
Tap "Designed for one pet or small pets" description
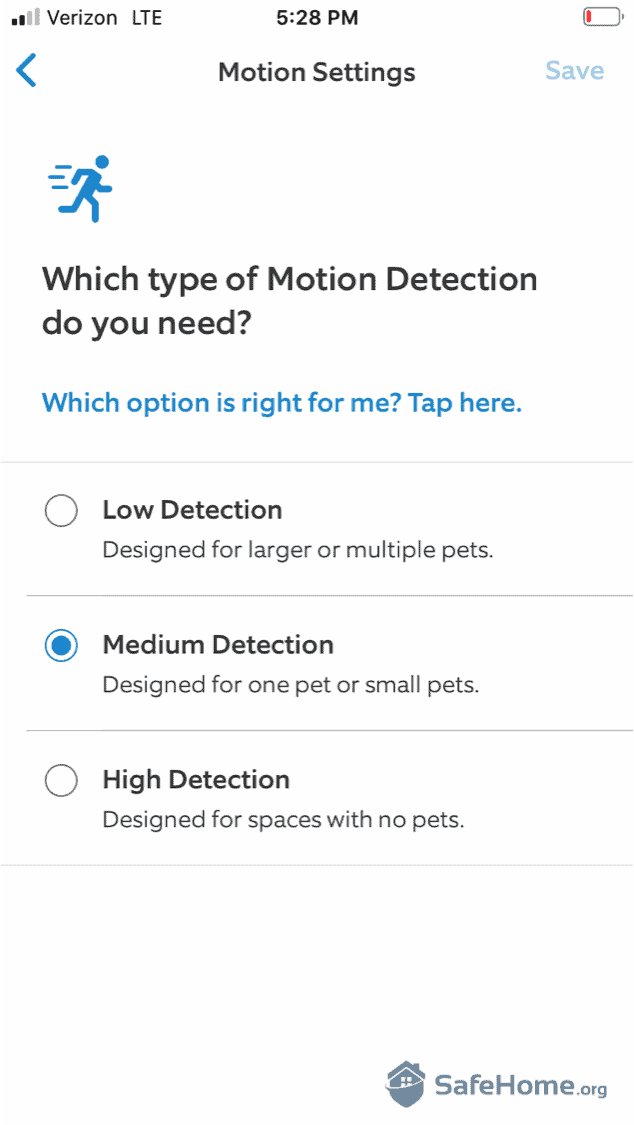point(291,685)
